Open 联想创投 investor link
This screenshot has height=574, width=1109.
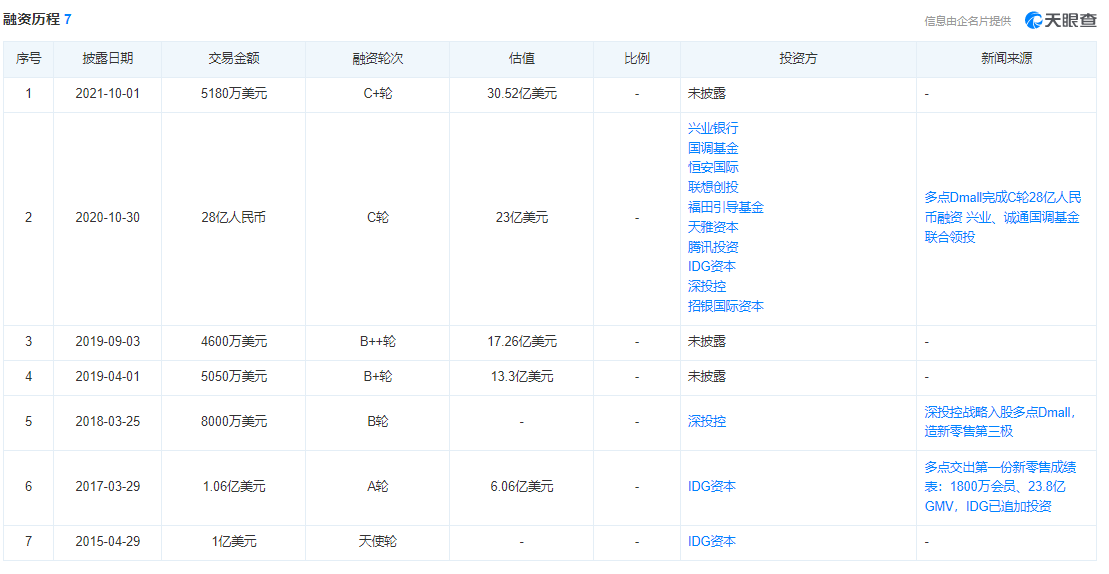(713, 187)
